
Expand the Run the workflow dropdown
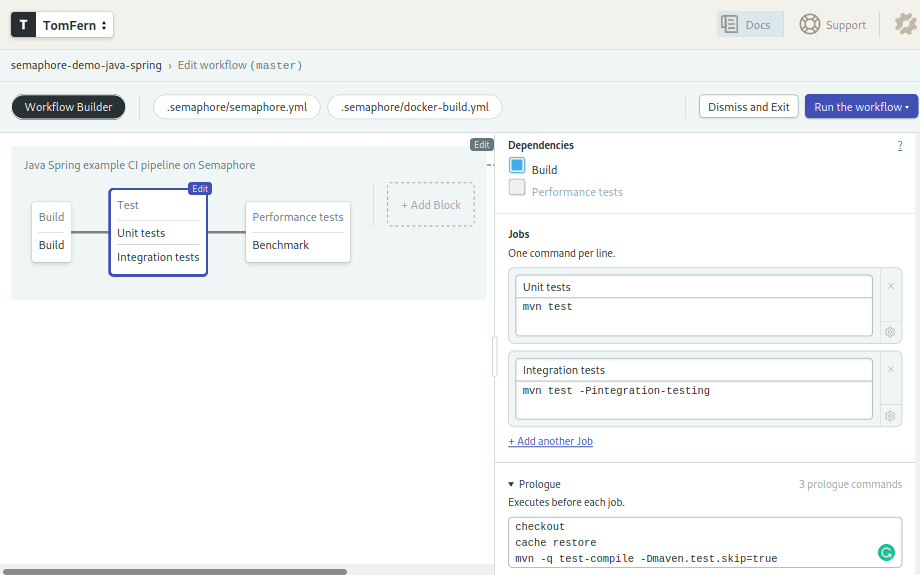tap(861, 107)
